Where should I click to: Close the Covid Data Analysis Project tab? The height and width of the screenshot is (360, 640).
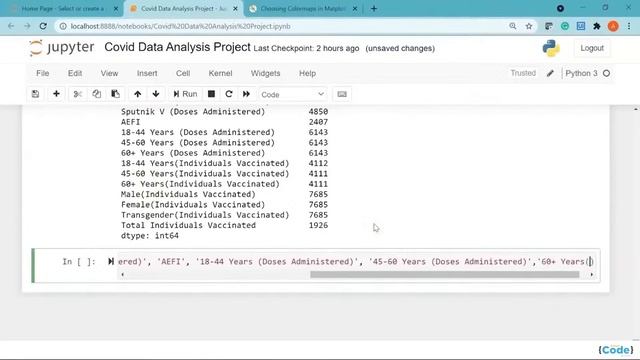[235, 9]
